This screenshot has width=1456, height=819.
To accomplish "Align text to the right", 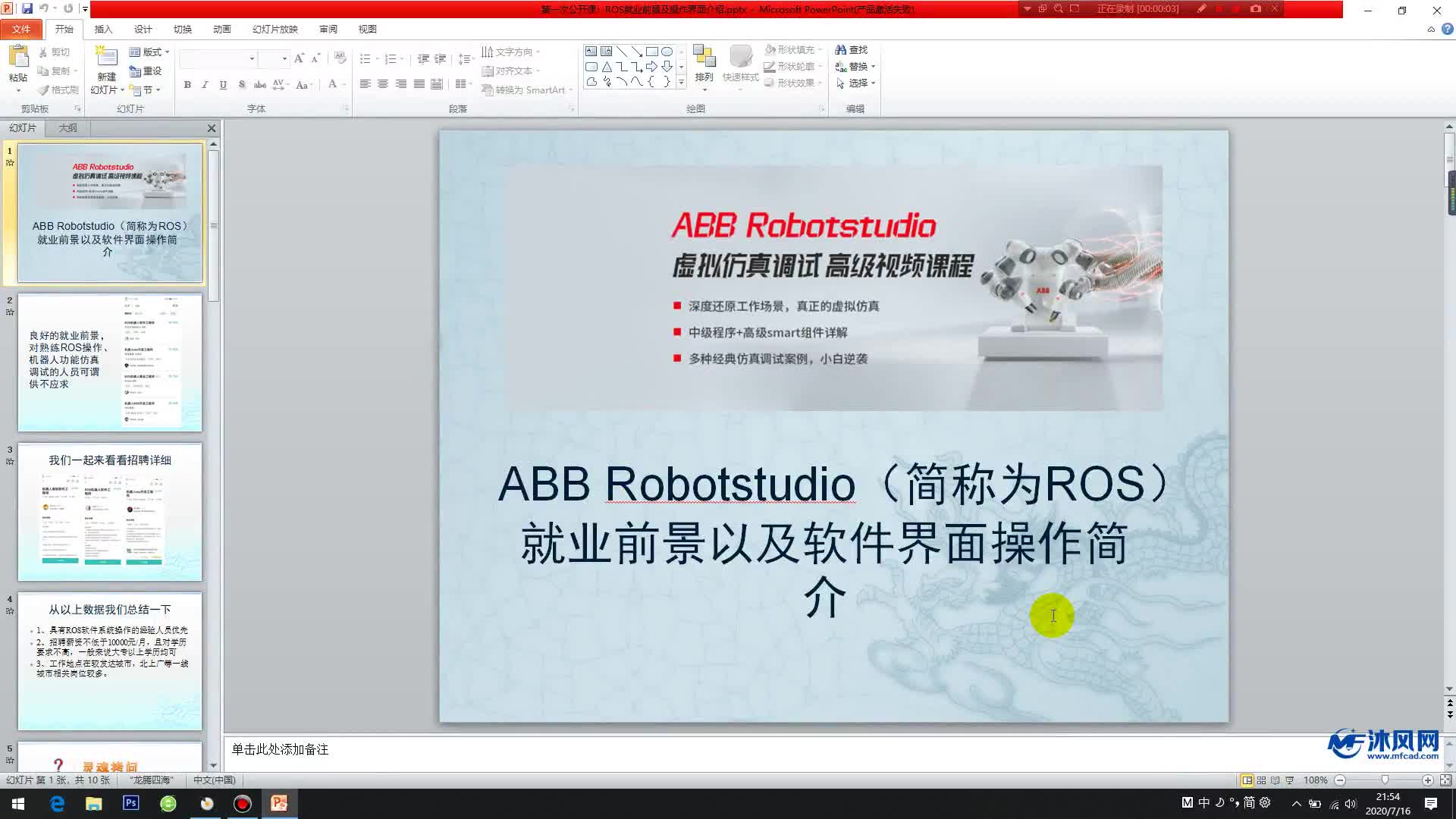I will pos(401,84).
